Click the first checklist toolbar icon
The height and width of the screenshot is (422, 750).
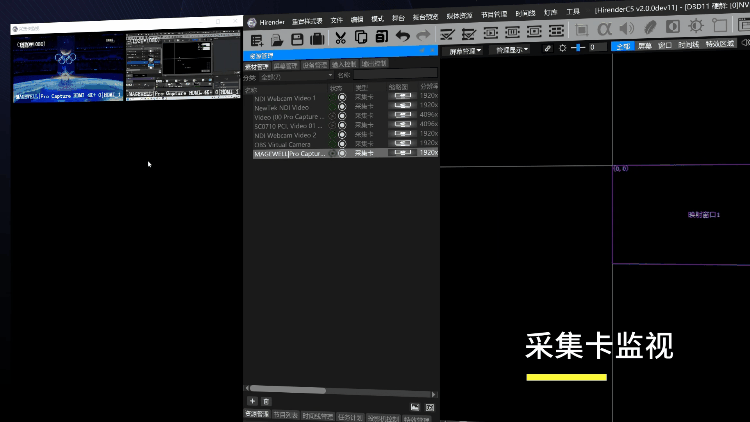pos(447,34)
